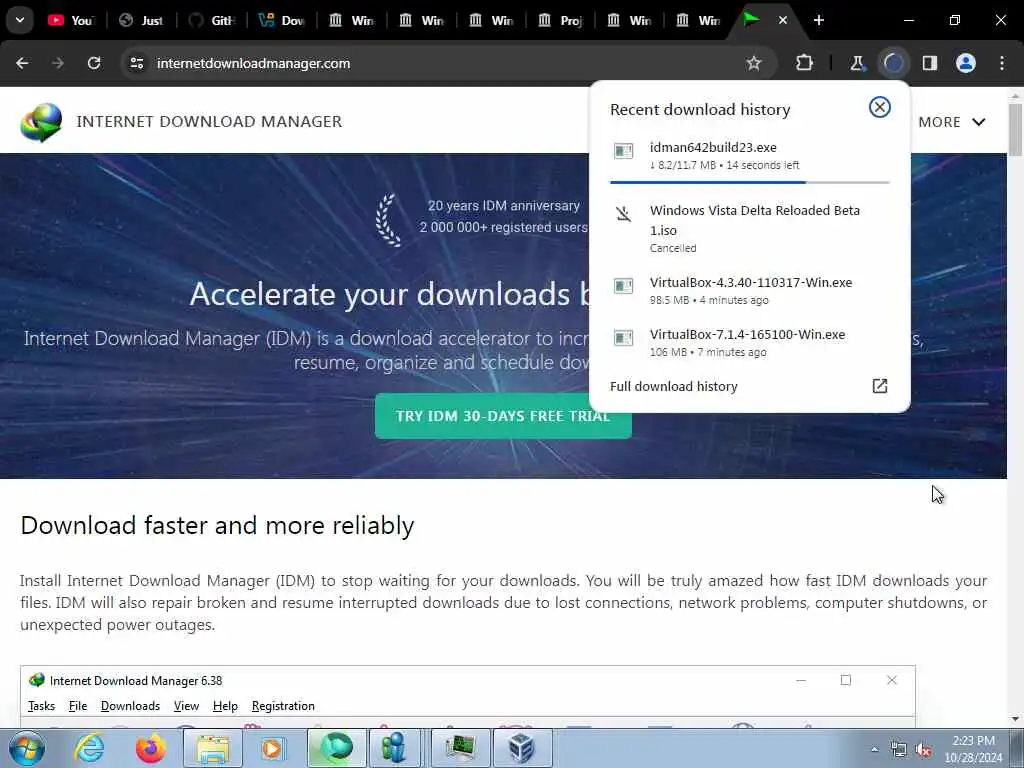Screen dimensions: 1024x768
Task: Click the VirtualBox-7.1.4 file icon
Action: click(624, 338)
